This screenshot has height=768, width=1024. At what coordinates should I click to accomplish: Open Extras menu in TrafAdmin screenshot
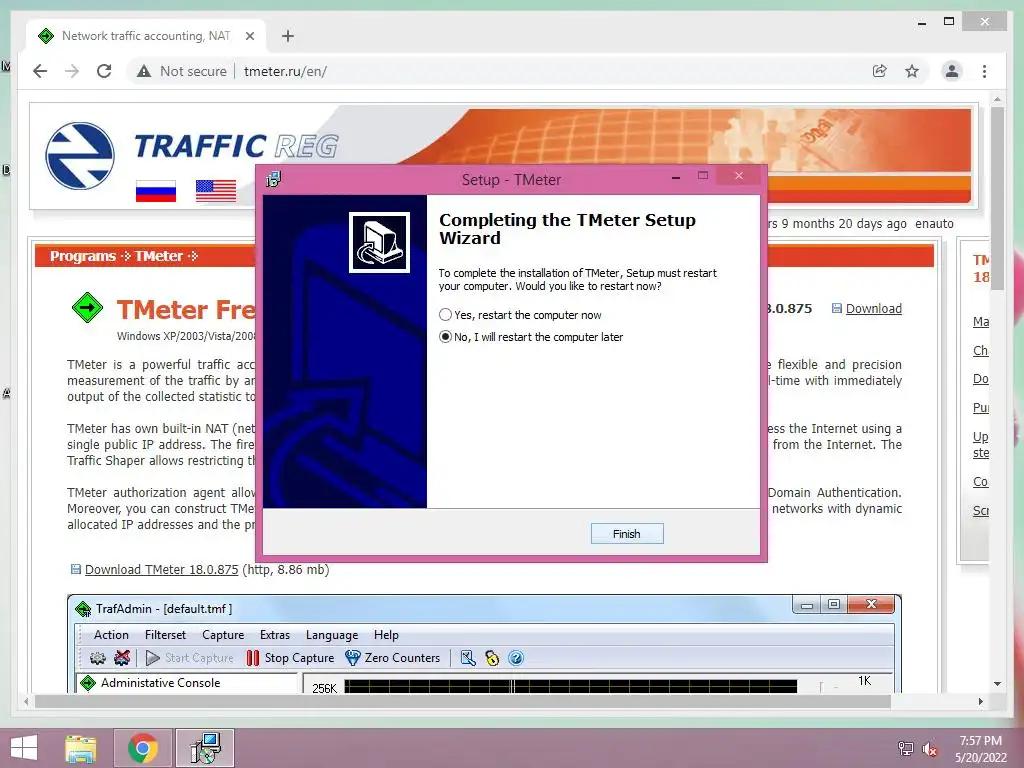[x=275, y=635]
